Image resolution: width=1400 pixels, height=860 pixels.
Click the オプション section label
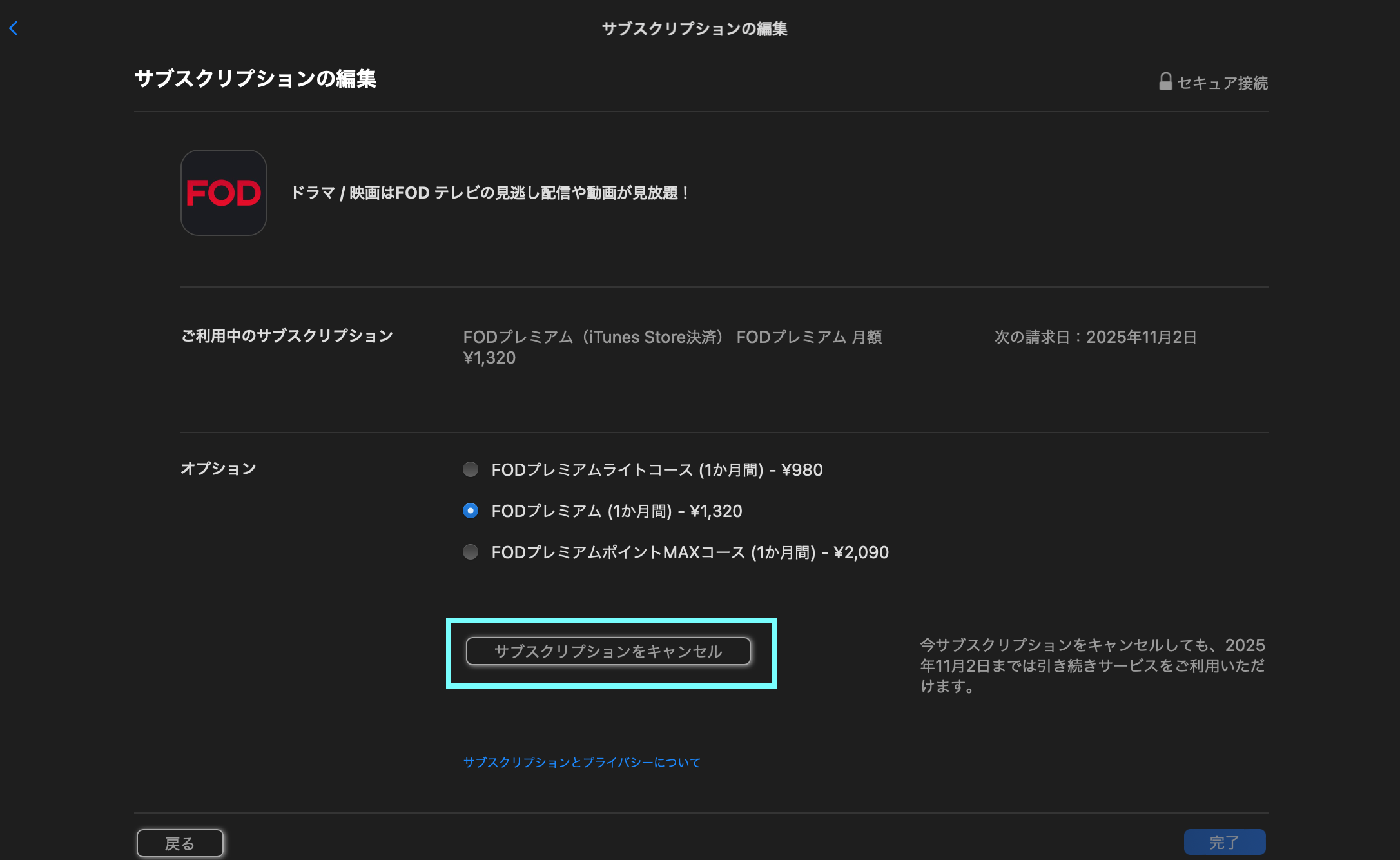[x=219, y=469]
